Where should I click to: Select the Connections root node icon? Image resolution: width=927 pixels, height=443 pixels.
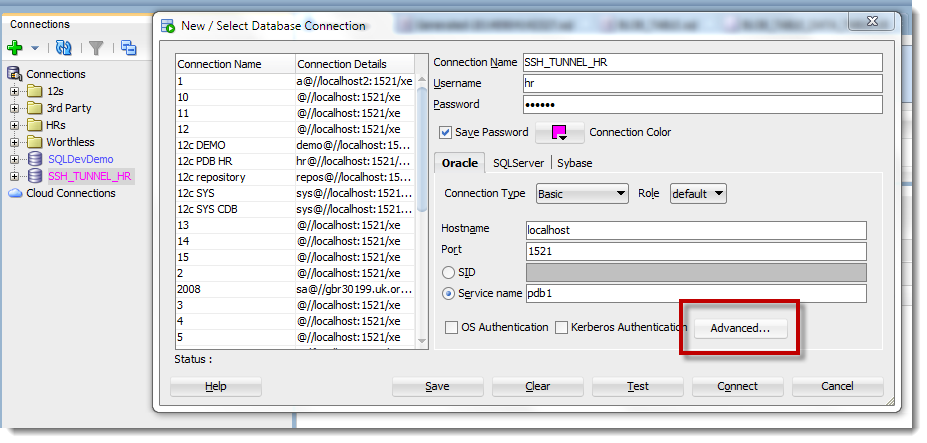pyautogui.click(x=15, y=74)
